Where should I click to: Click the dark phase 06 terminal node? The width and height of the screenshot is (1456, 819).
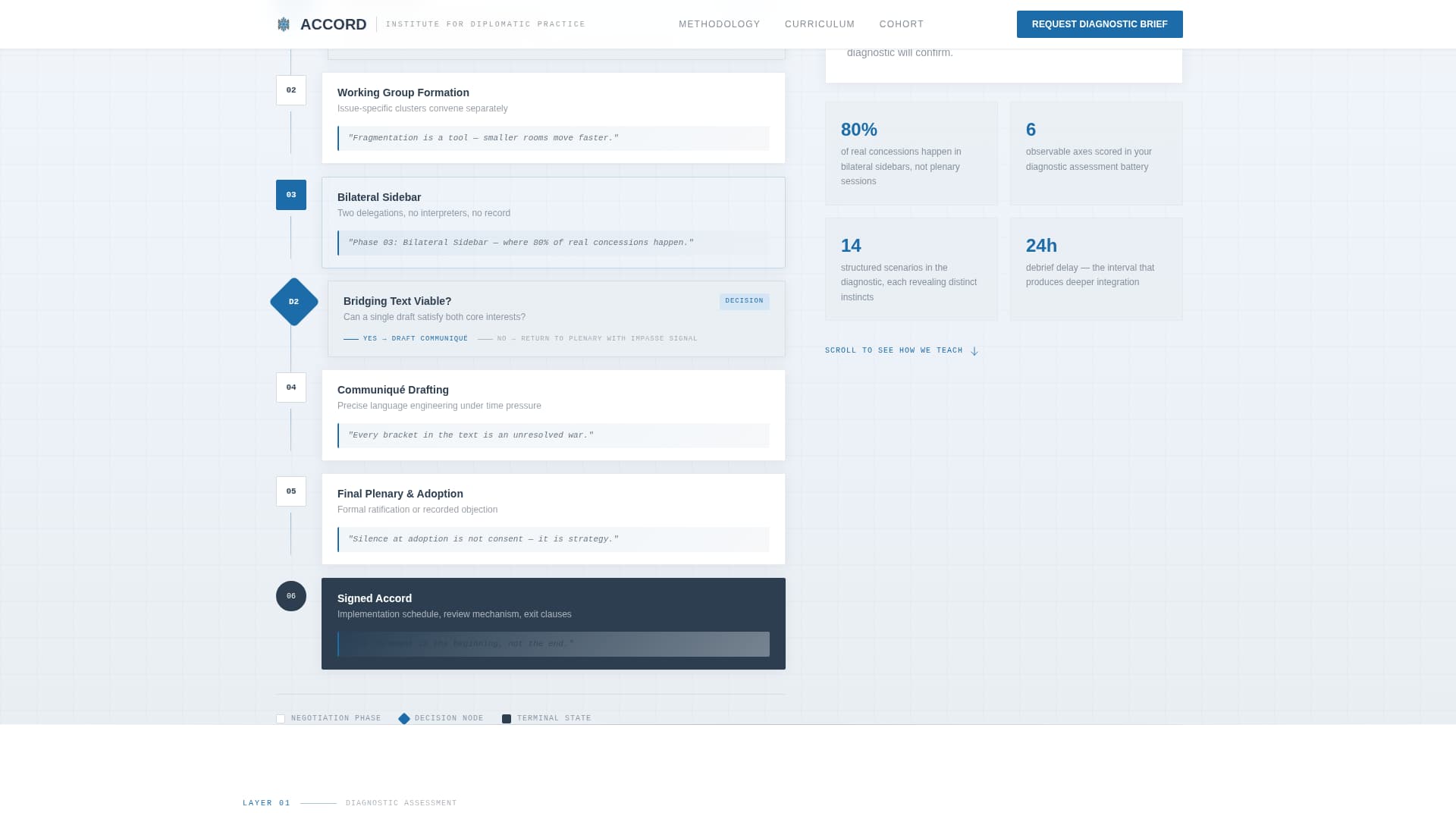290,596
